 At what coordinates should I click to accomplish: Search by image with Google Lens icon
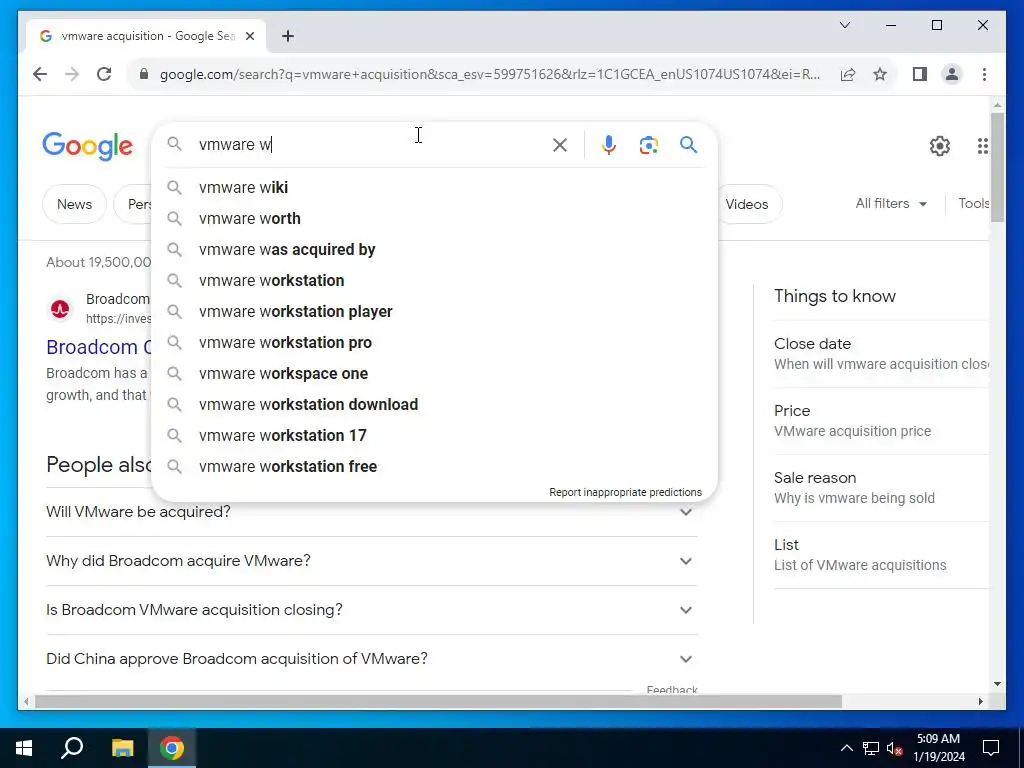tap(648, 145)
